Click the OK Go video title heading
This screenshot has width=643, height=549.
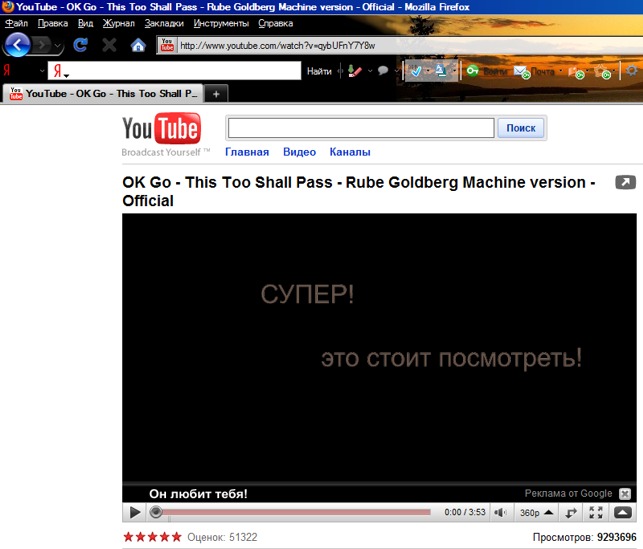tap(359, 191)
